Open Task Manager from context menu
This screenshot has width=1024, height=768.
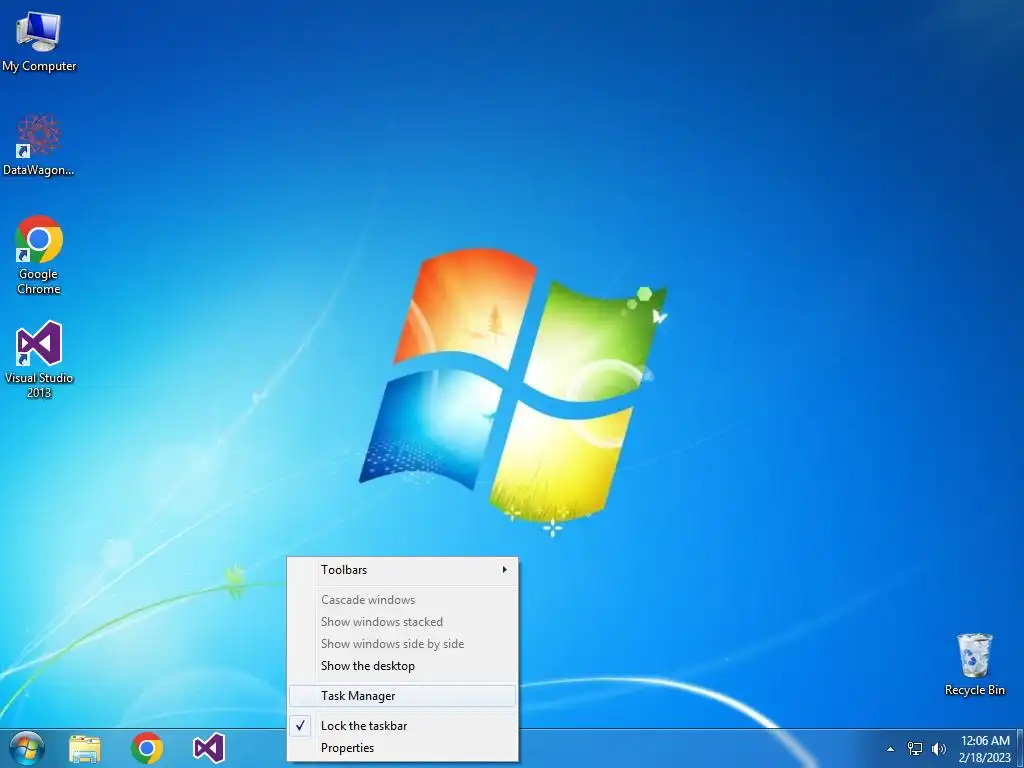click(402, 696)
